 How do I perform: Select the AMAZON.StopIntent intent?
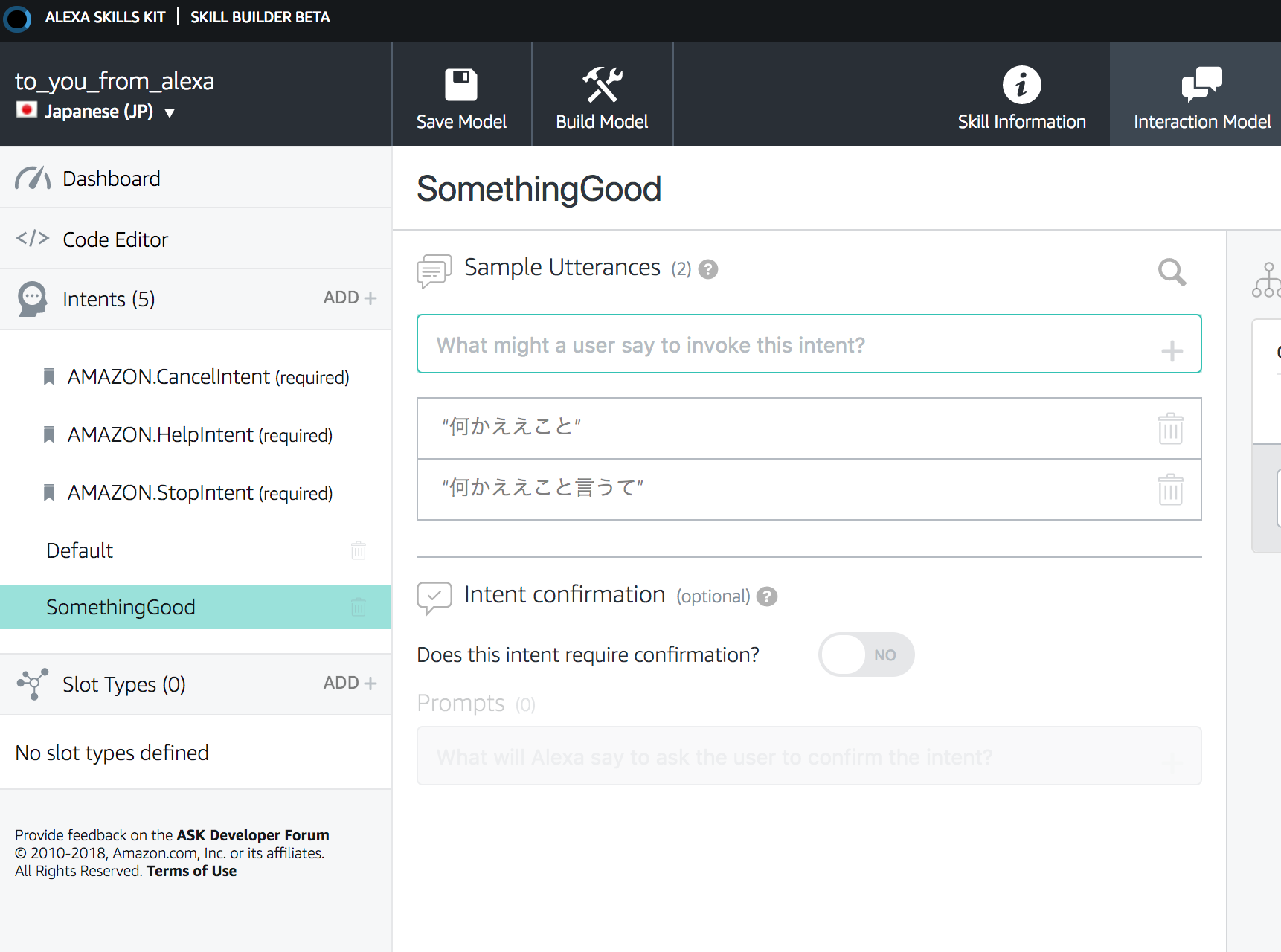click(x=200, y=493)
